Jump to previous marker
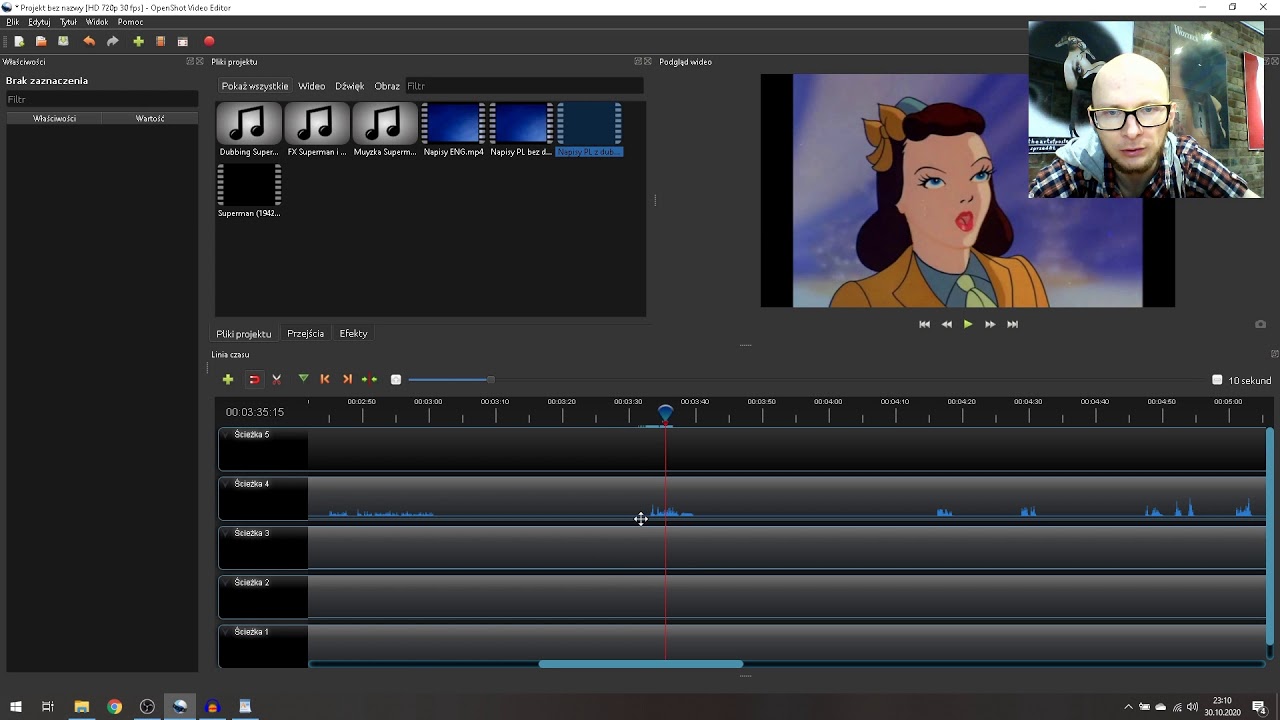This screenshot has width=1280, height=720. pos(325,379)
